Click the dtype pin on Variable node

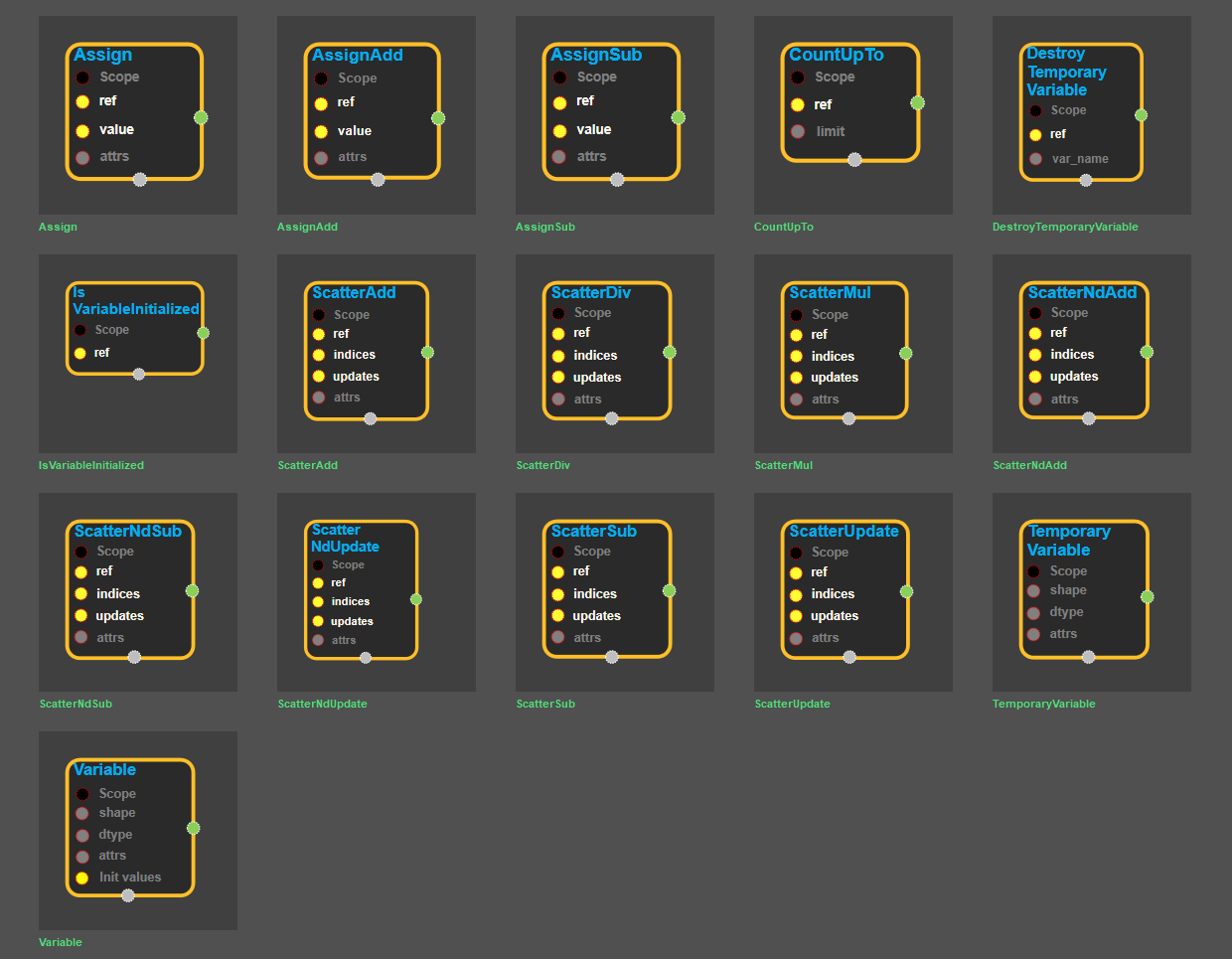click(x=82, y=835)
